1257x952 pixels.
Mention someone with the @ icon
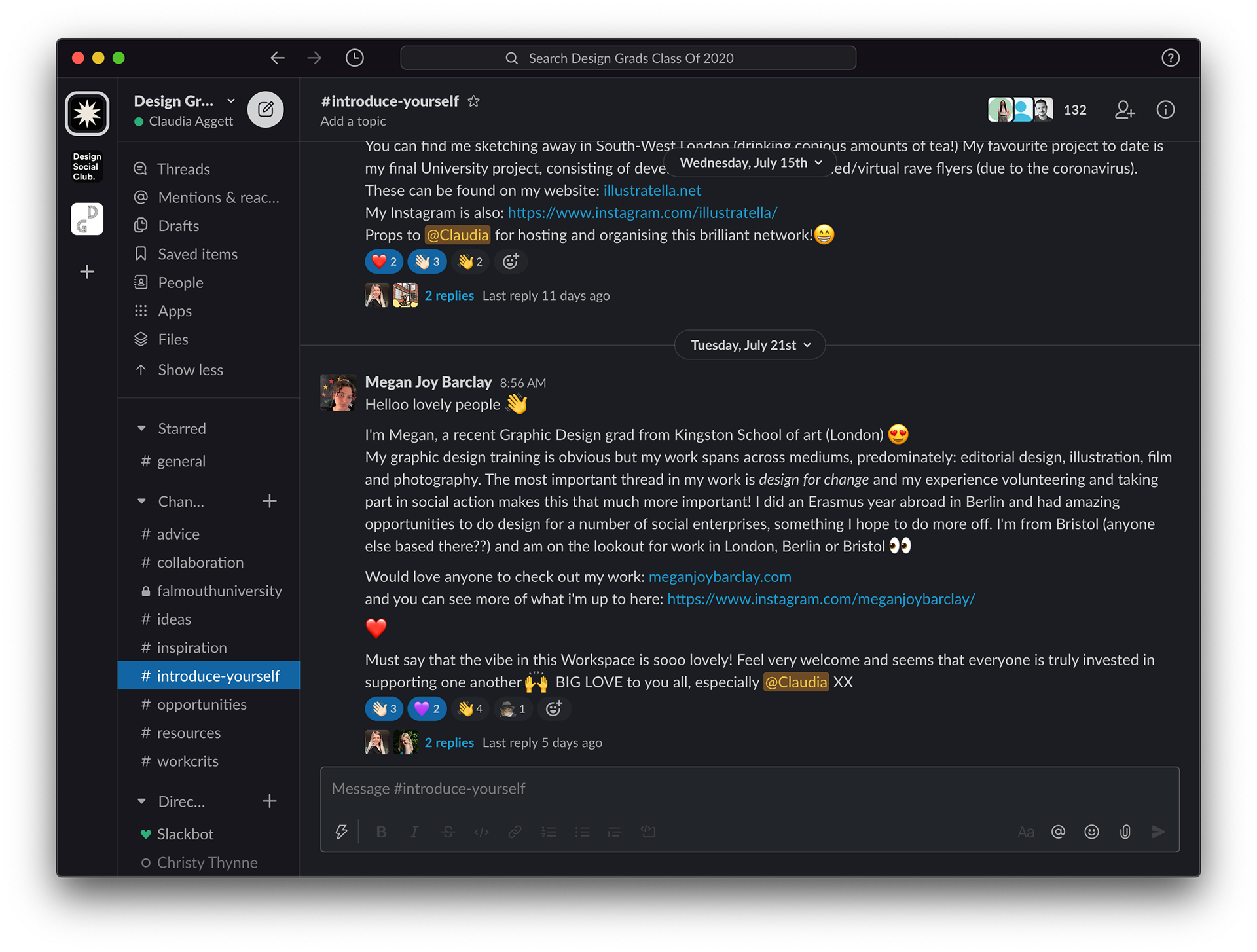pyautogui.click(x=1058, y=832)
